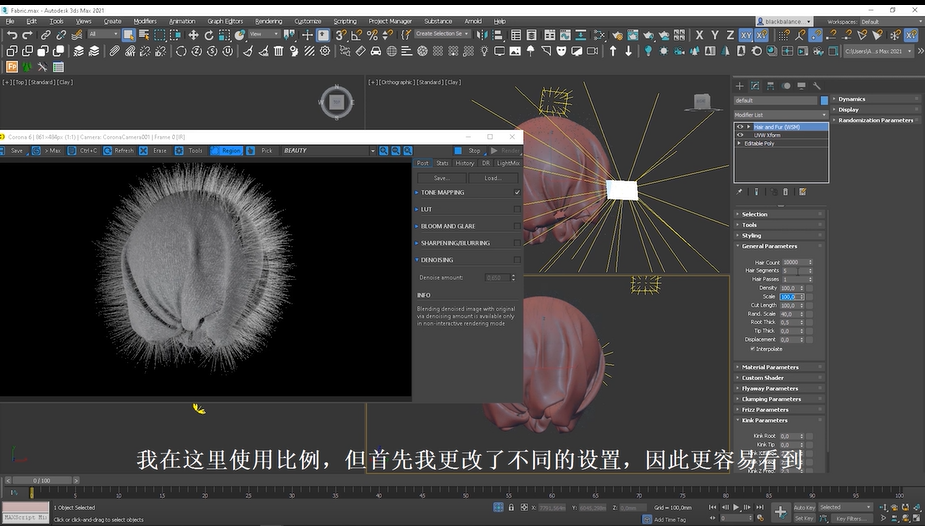
Task: Toggle Region mode in Corona frame buffer
Action: [226, 151]
